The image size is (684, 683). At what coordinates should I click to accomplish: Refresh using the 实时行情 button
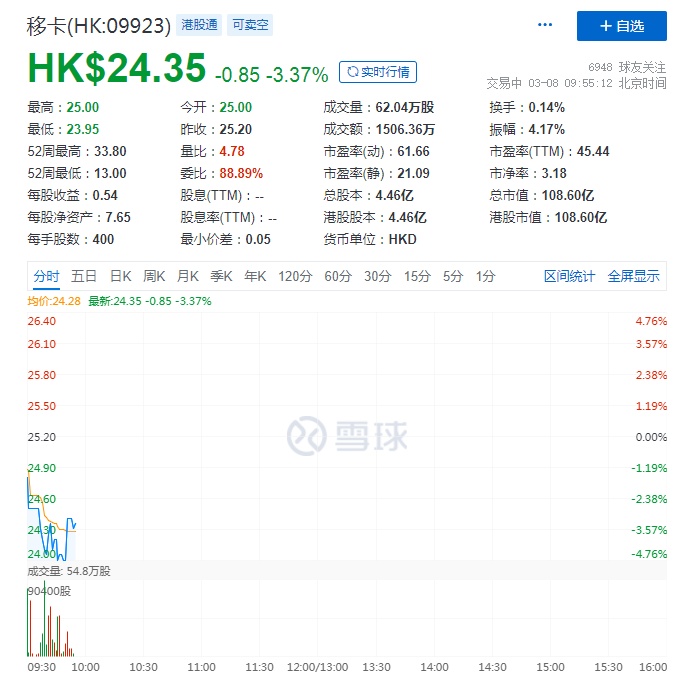tap(378, 72)
